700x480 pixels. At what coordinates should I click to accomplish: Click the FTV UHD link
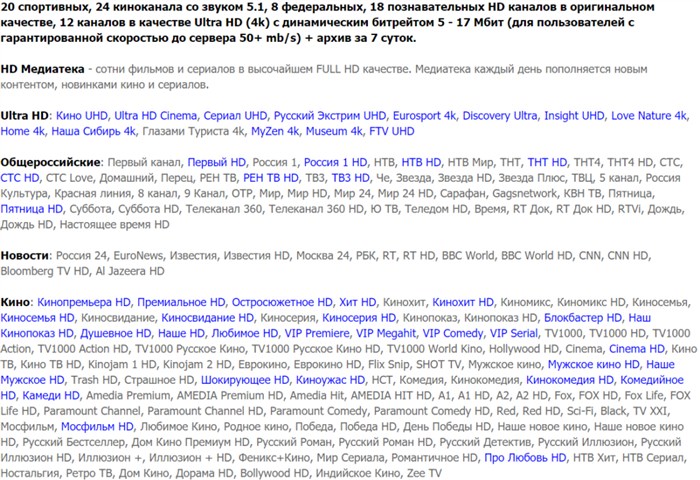pyautogui.click(x=392, y=131)
